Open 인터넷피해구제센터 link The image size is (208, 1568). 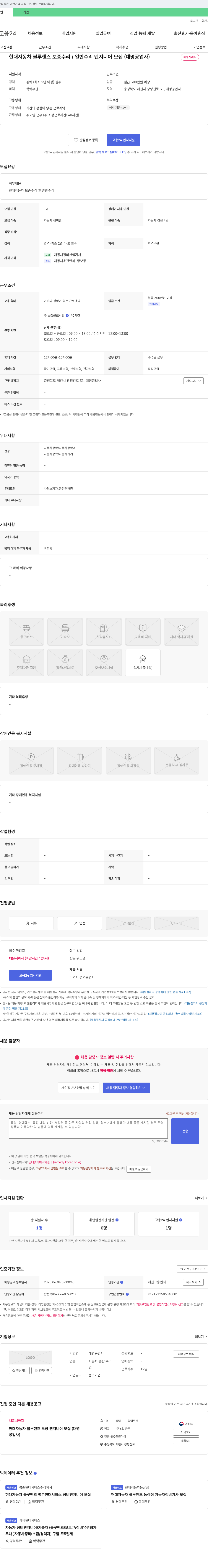coord(55,1162)
